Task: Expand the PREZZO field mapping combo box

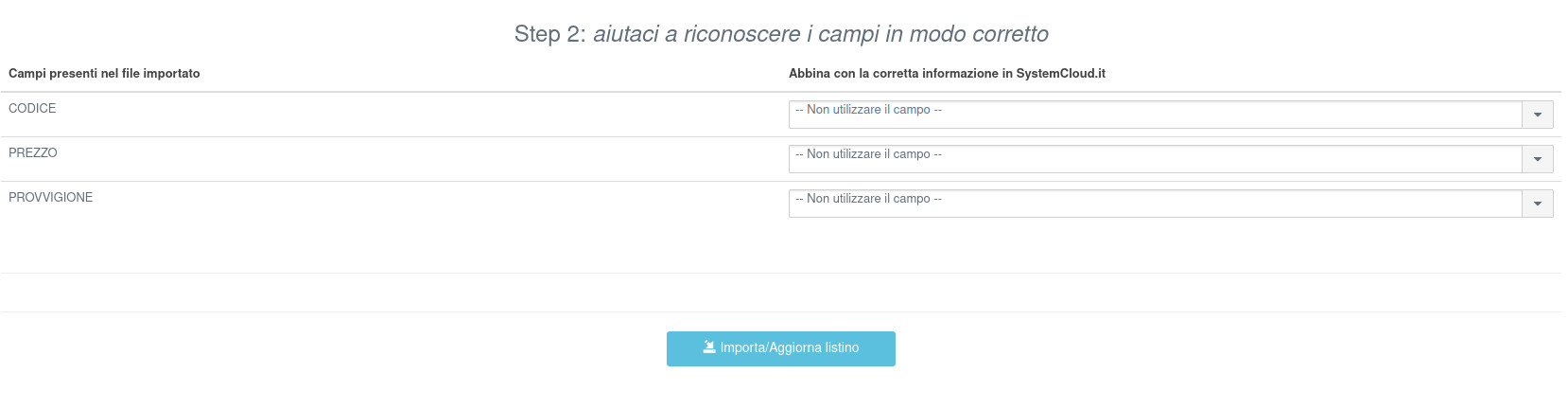Action: tap(1155, 159)
